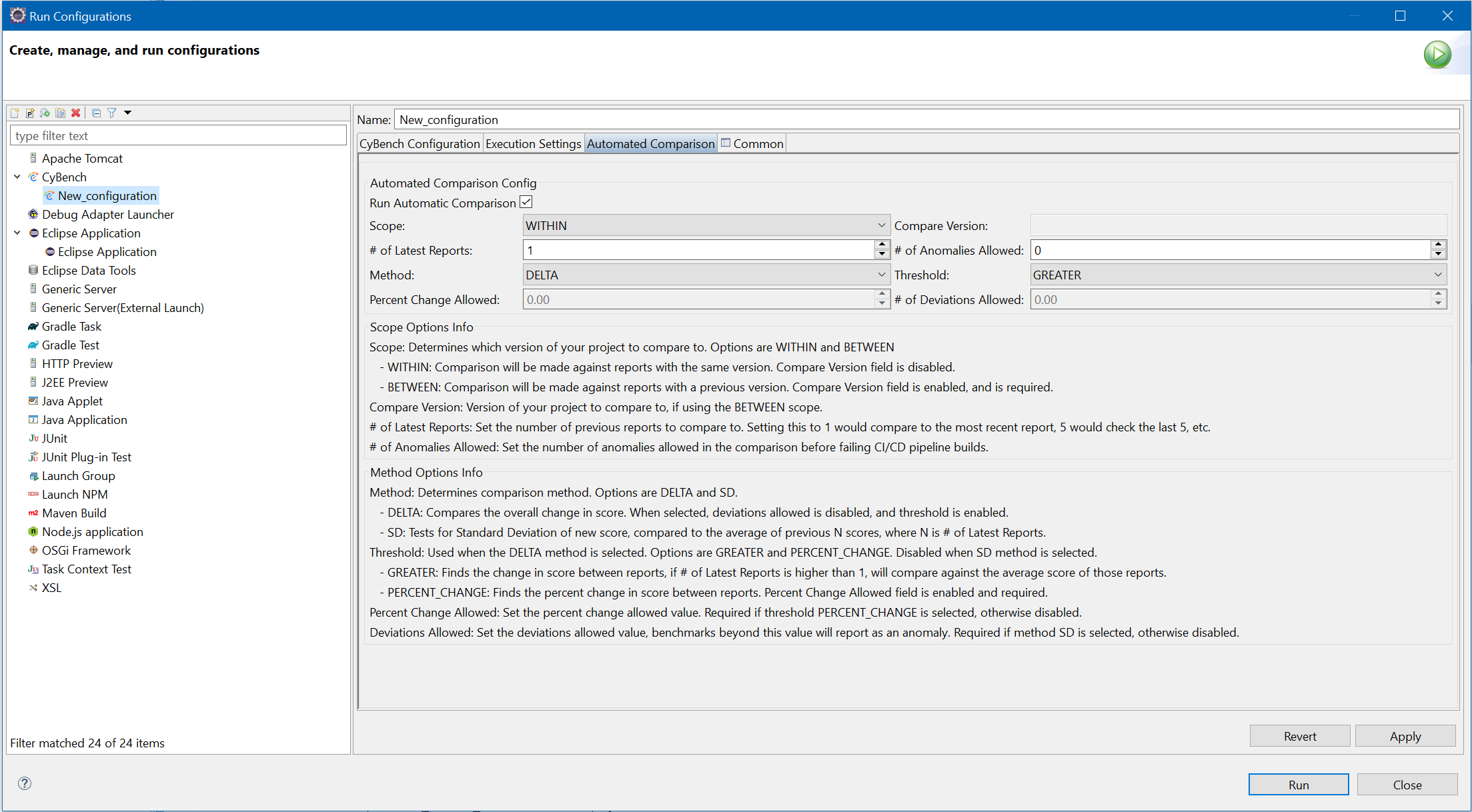Click the help question mark icon
1472x812 pixels.
(x=25, y=783)
